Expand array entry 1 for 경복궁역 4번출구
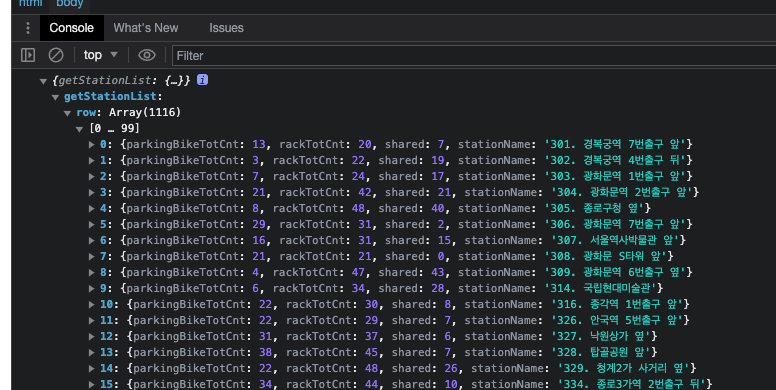776x390 pixels. tap(92, 160)
